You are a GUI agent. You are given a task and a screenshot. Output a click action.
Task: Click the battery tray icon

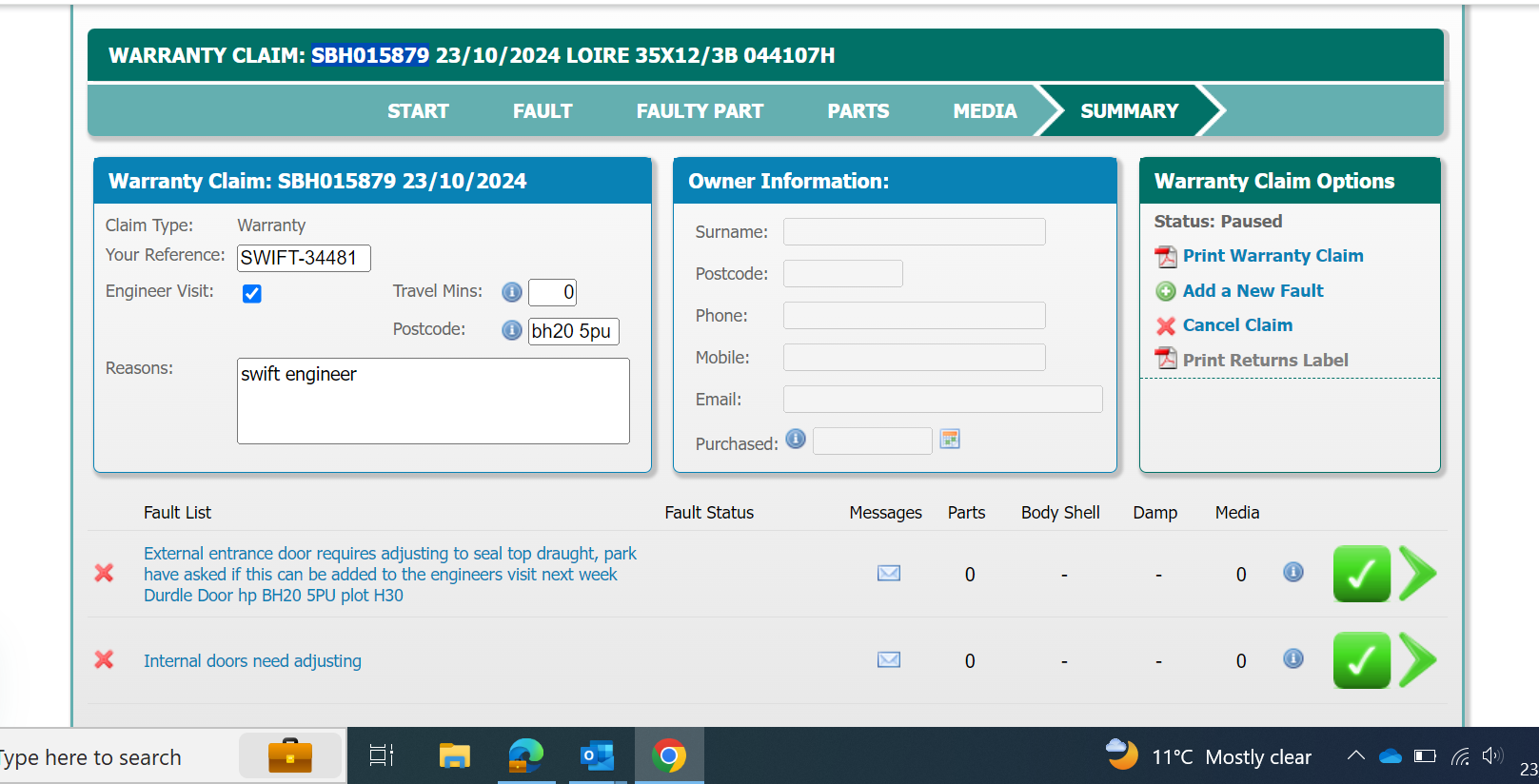(1425, 756)
